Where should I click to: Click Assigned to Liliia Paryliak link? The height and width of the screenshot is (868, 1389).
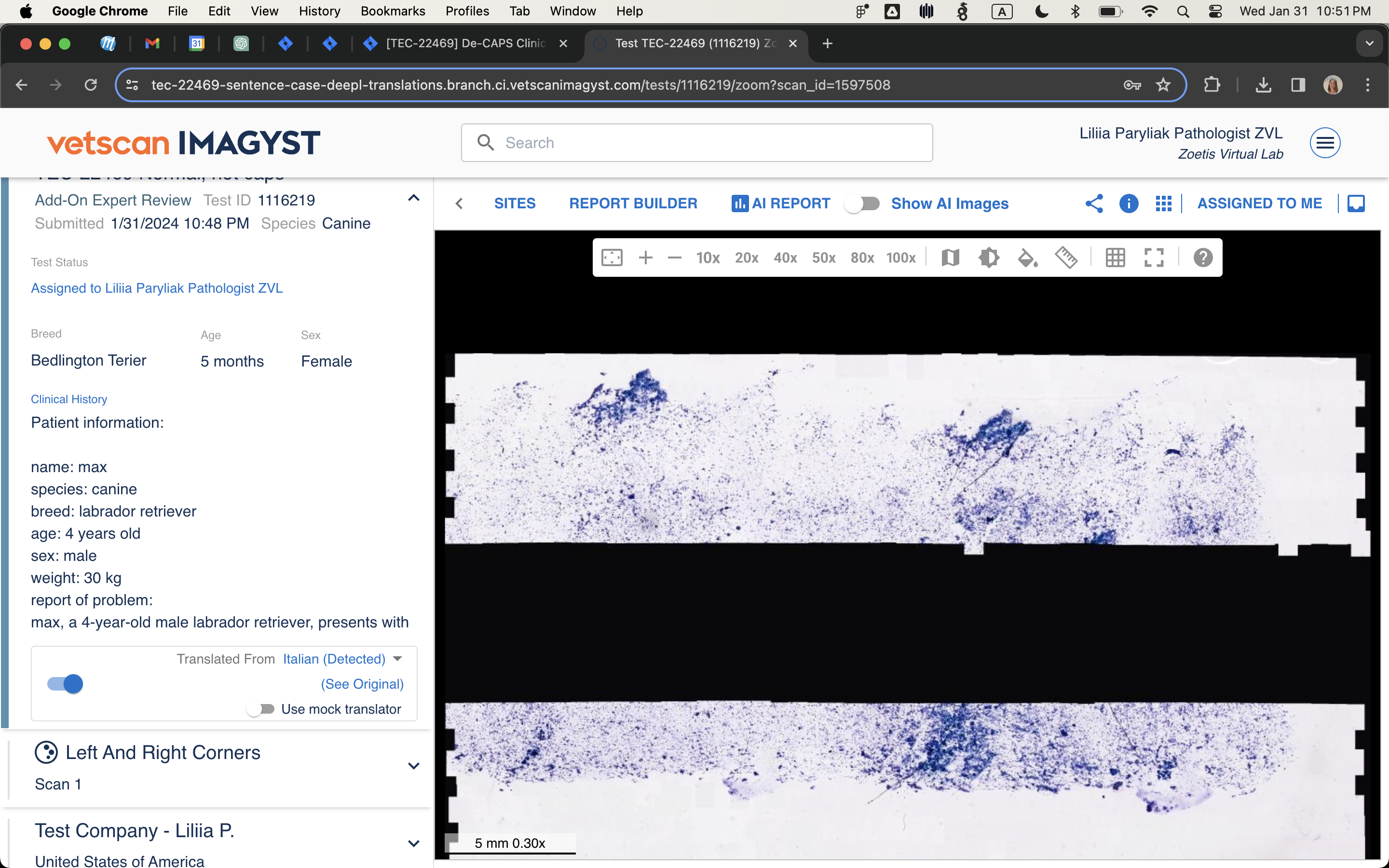pos(157,288)
